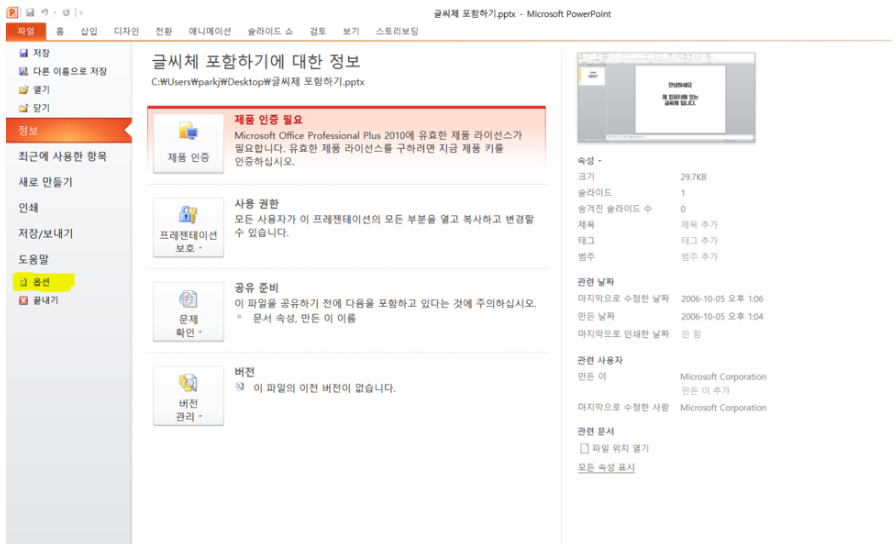
Task: Click the 글씨체 포함하기에 대한 정보 heading
Action: tap(255, 61)
